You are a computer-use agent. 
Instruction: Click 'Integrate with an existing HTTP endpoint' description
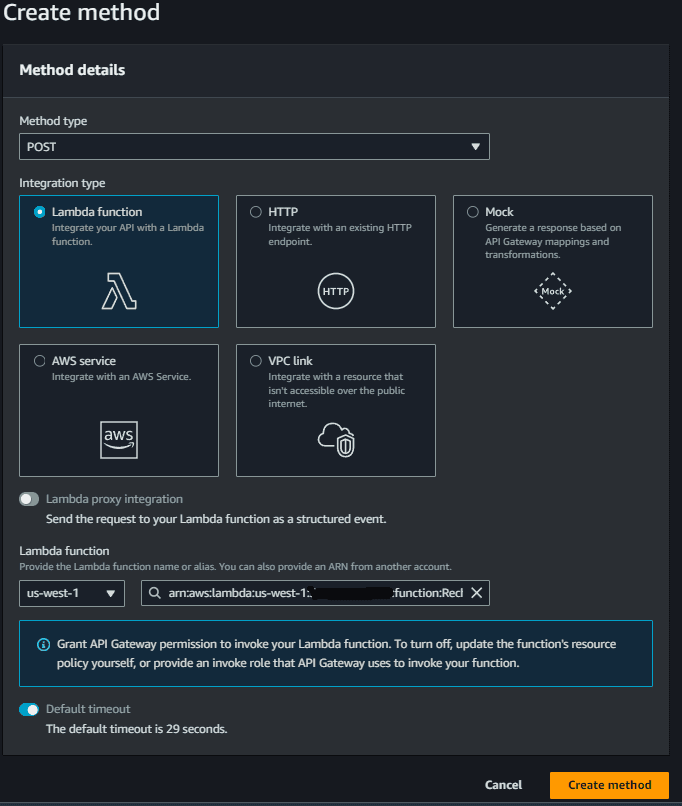point(340,234)
